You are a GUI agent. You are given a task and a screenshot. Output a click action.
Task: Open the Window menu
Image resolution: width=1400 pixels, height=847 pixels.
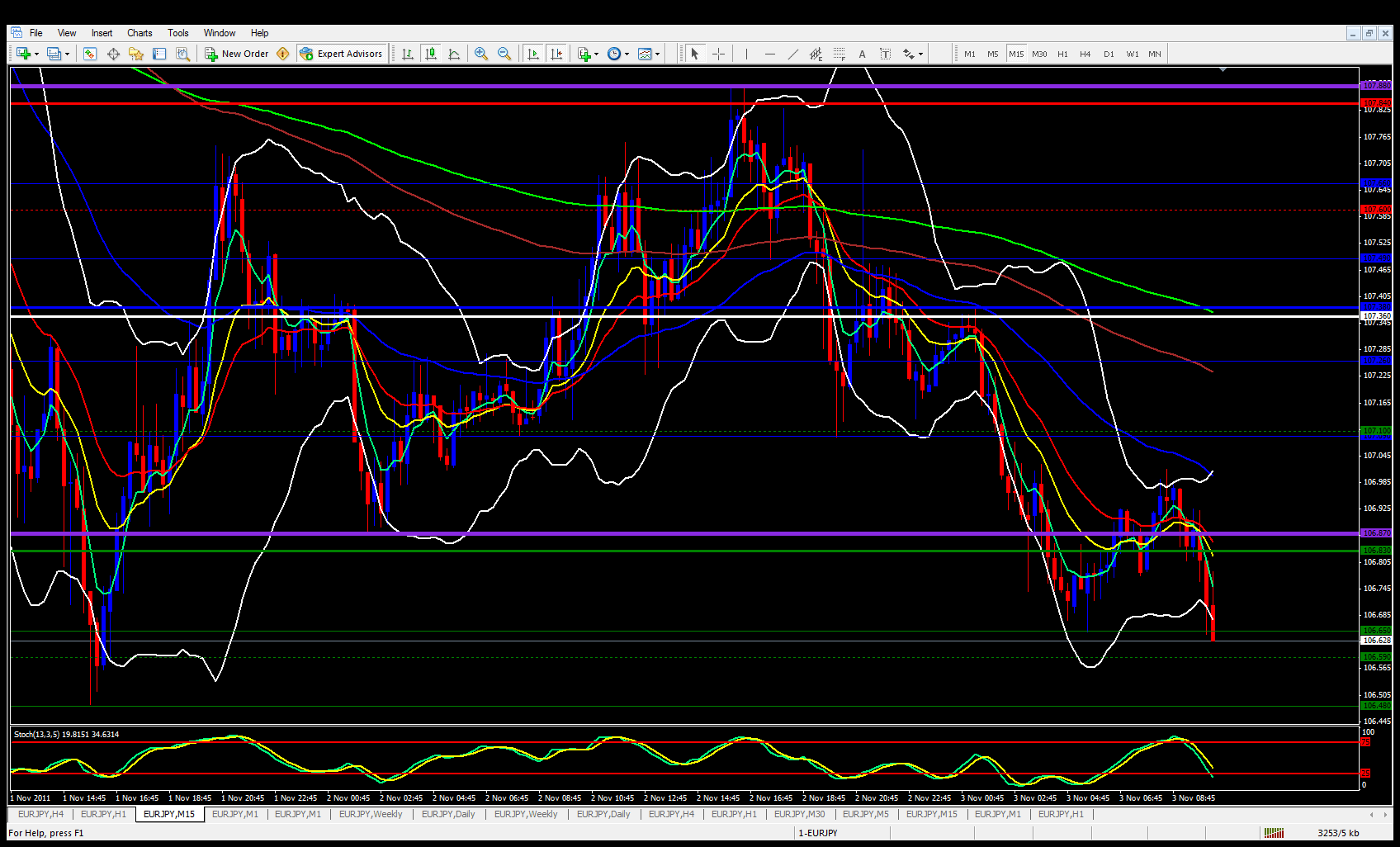[x=220, y=33]
